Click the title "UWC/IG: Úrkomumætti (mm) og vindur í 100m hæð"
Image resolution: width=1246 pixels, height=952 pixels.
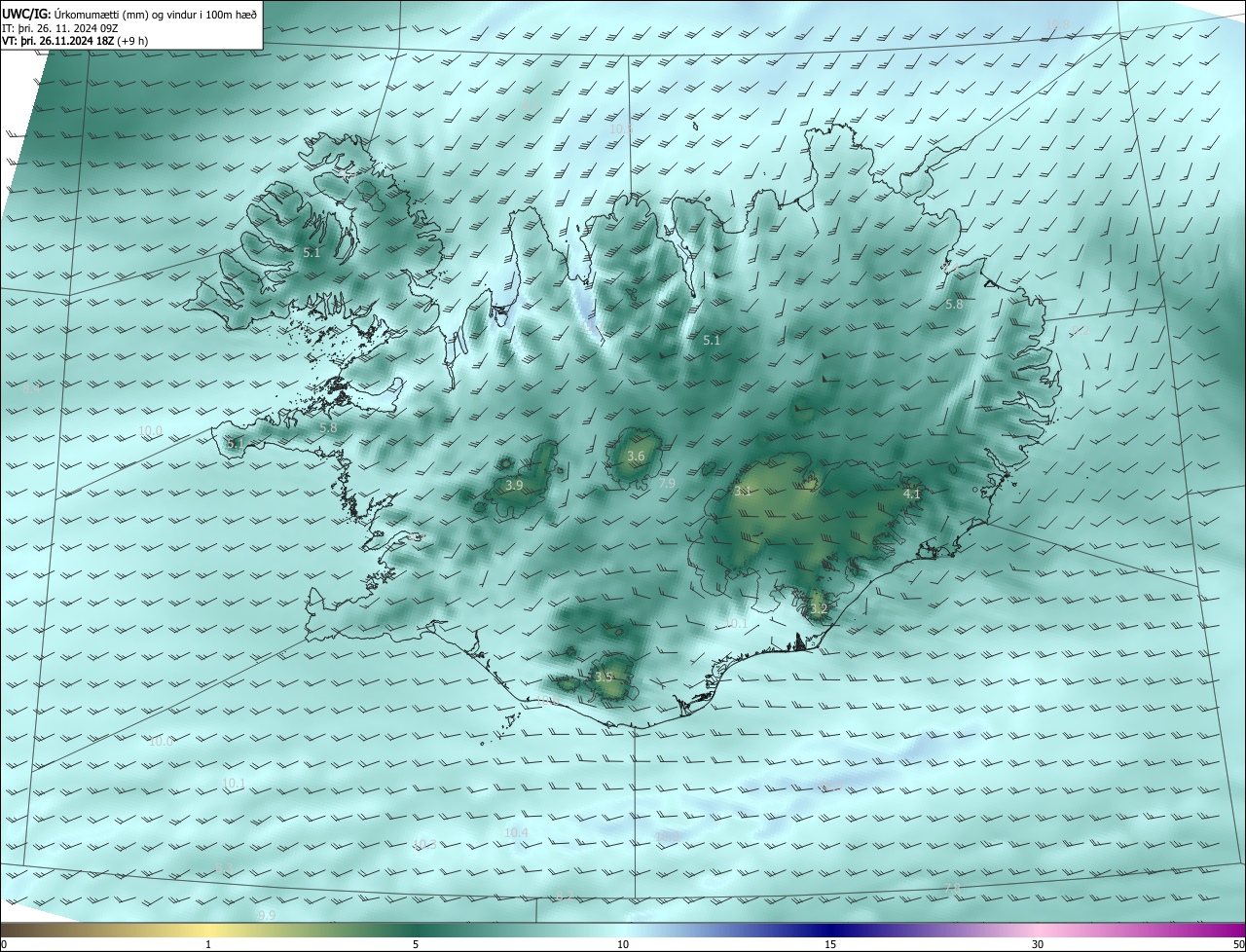129,13
